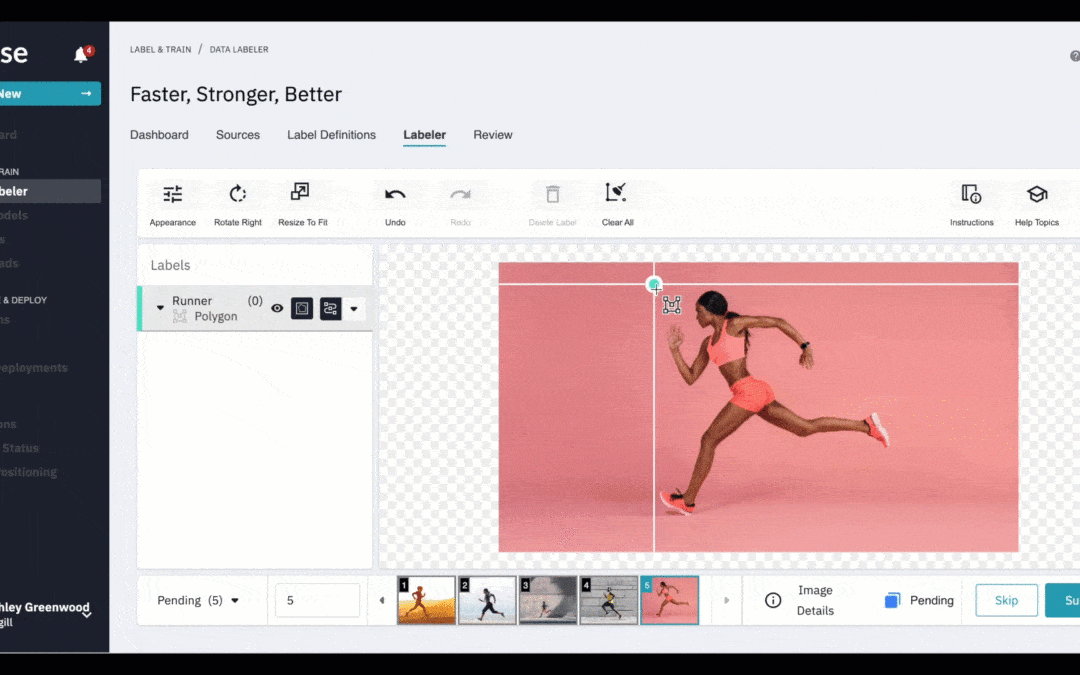1080x675 pixels.
Task: Open the Pending (5) filter dropdown
Action: (x=198, y=601)
